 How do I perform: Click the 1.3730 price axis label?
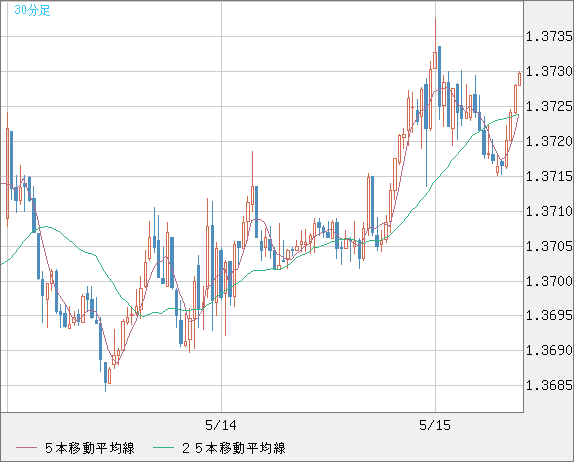tap(549, 71)
